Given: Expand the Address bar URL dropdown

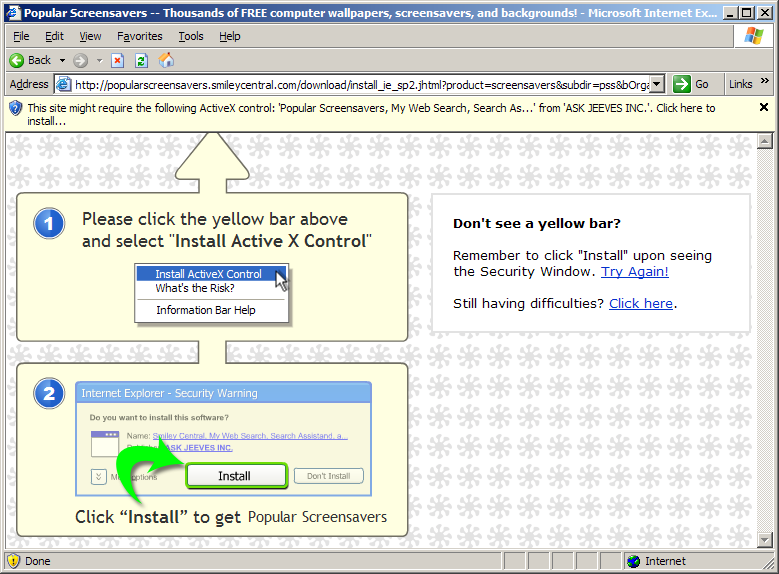Looking at the screenshot, I should 657,84.
